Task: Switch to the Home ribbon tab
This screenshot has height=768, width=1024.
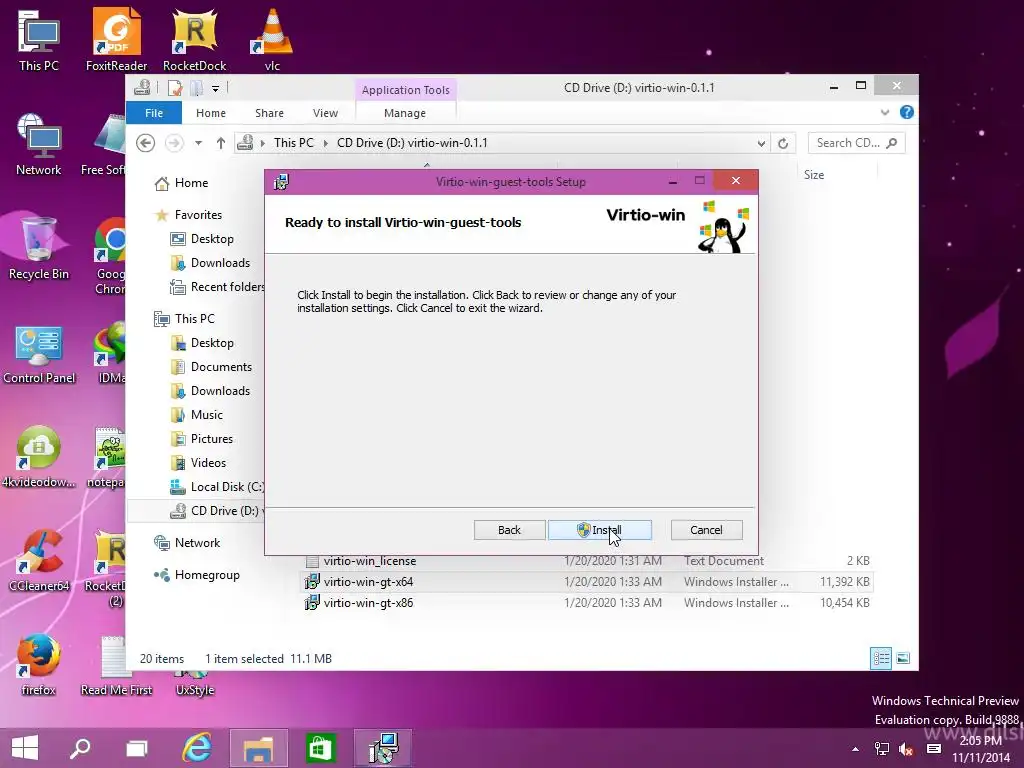Action: coord(211,113)
